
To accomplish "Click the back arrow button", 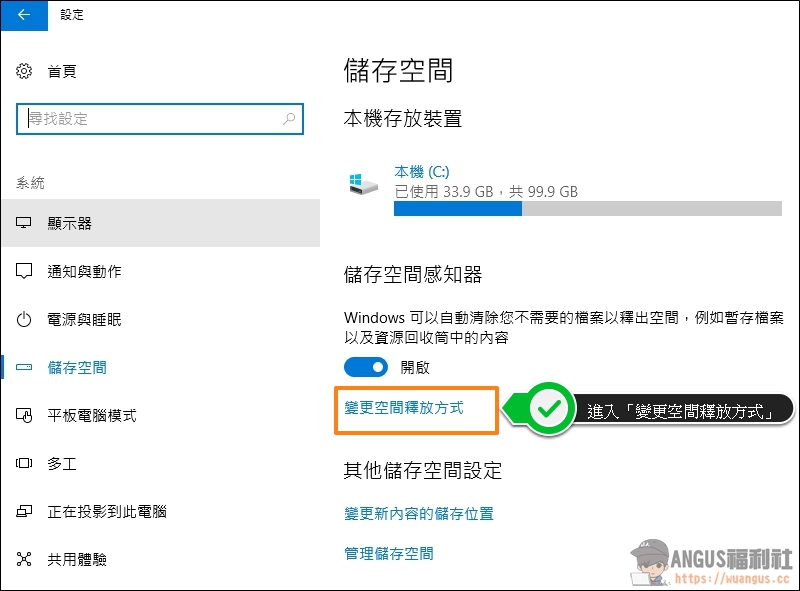I will tap(24, 15).
